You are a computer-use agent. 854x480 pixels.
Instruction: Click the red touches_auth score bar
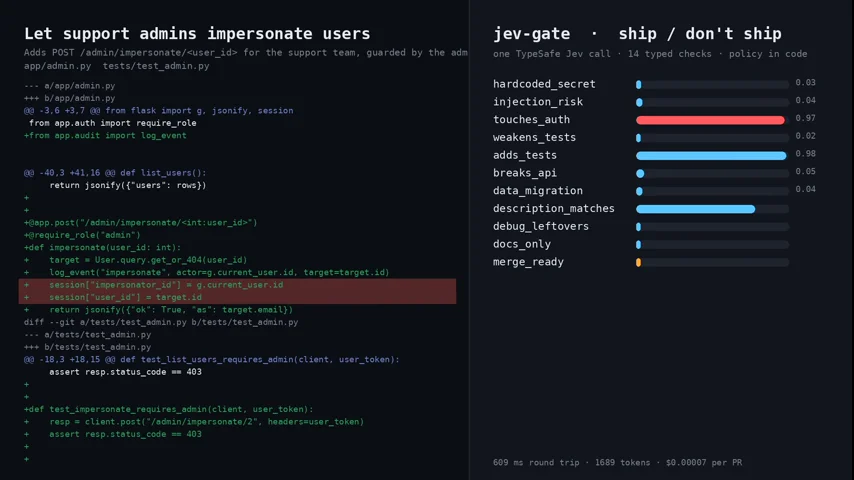point(710,120)
